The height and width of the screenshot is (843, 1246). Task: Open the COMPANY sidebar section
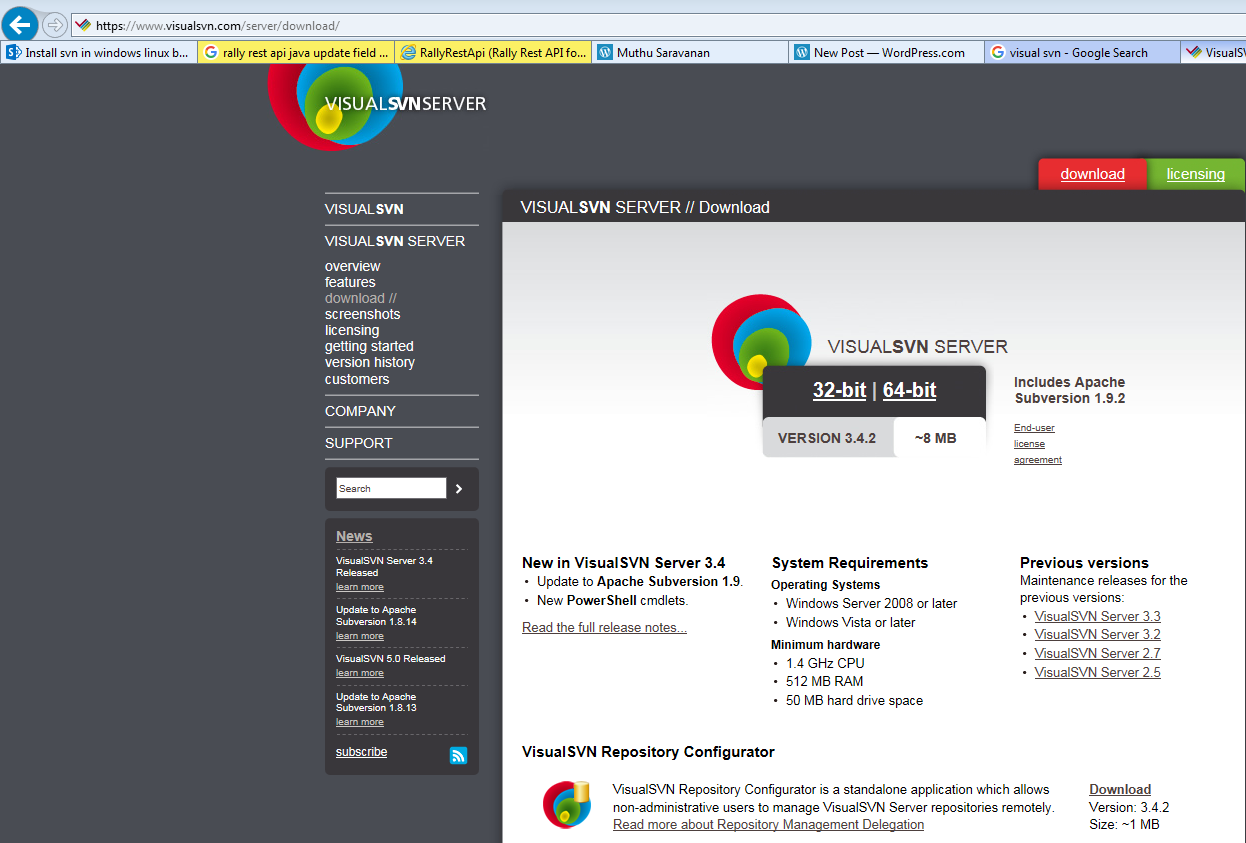[x=360, y=411]
